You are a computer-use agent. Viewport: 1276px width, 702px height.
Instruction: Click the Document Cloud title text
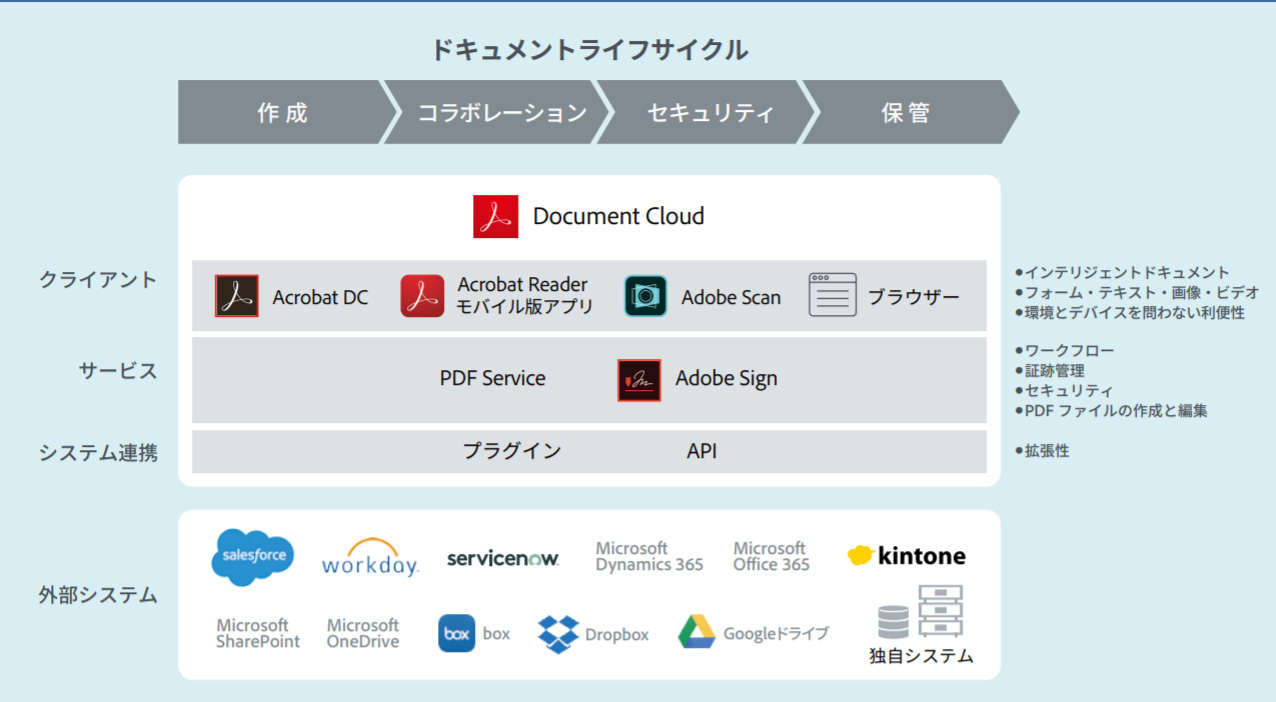click(618, 216)
